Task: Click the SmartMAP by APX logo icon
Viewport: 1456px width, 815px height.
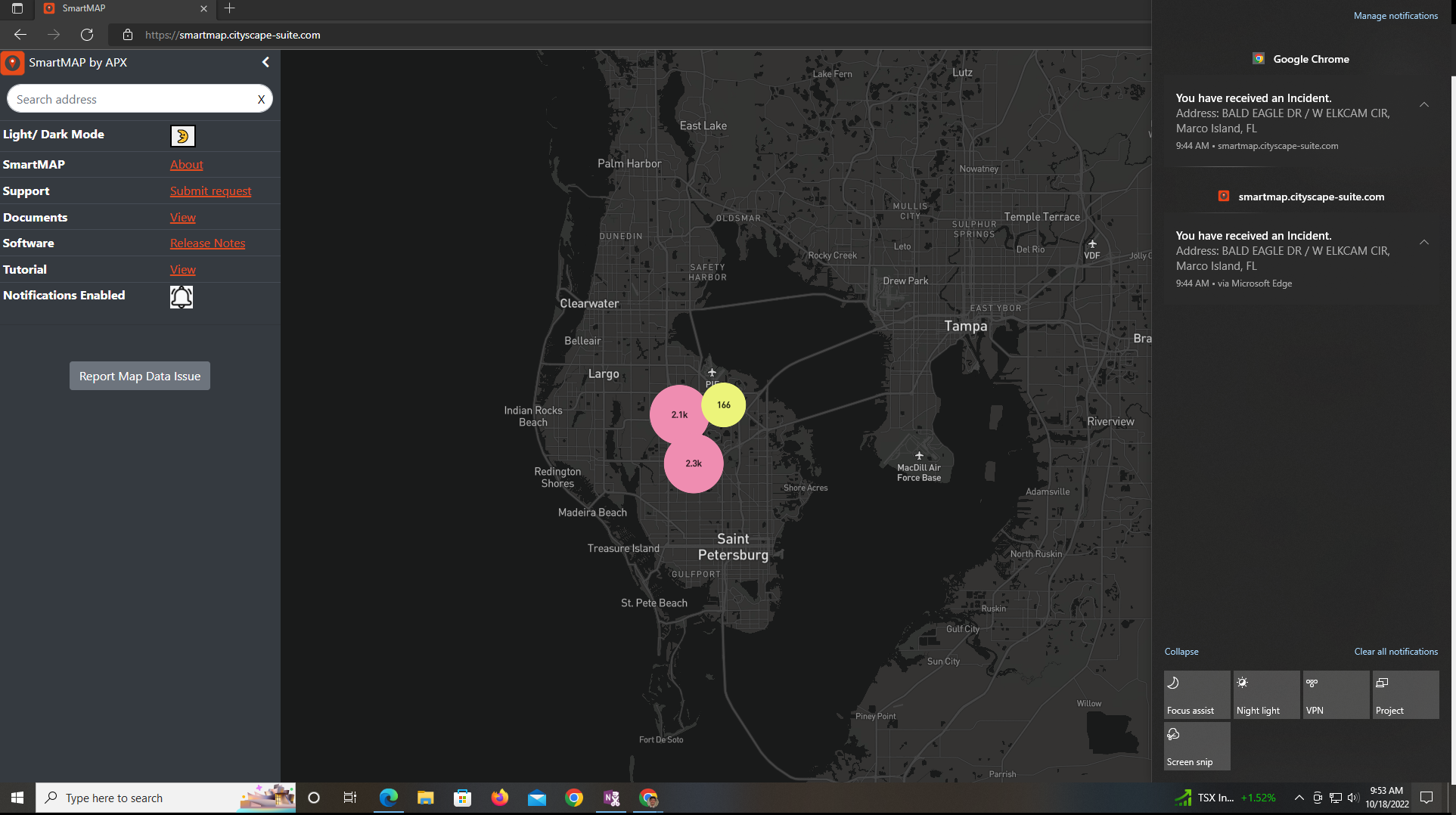Action: coord(12,63)
